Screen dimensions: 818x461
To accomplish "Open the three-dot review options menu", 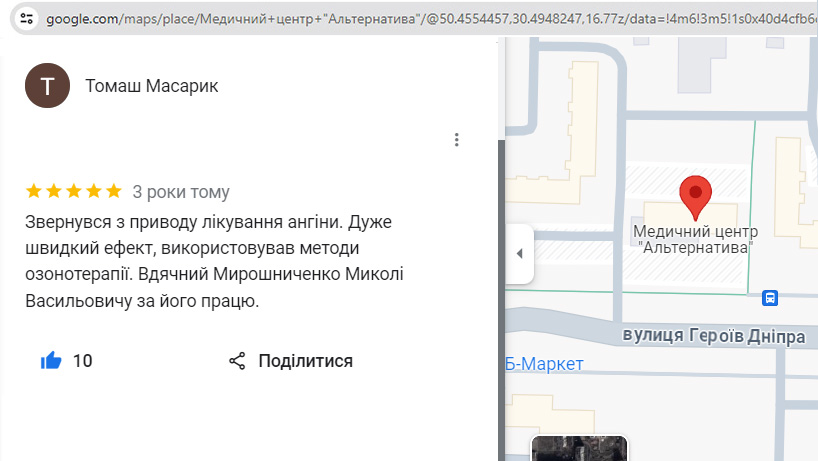I will click(457, 140).
